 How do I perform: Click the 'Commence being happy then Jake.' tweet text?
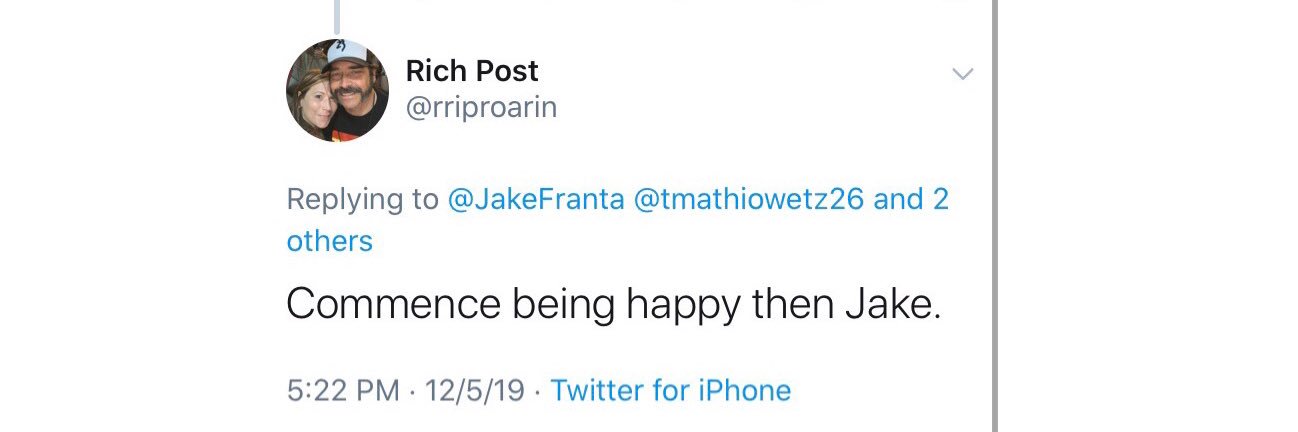tap(614, 305)
